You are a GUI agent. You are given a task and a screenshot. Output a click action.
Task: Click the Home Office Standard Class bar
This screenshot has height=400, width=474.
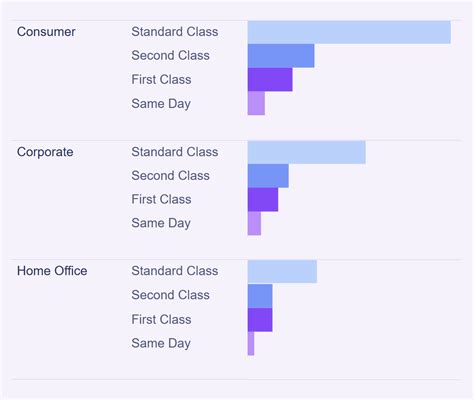click(x=282, y=272)
